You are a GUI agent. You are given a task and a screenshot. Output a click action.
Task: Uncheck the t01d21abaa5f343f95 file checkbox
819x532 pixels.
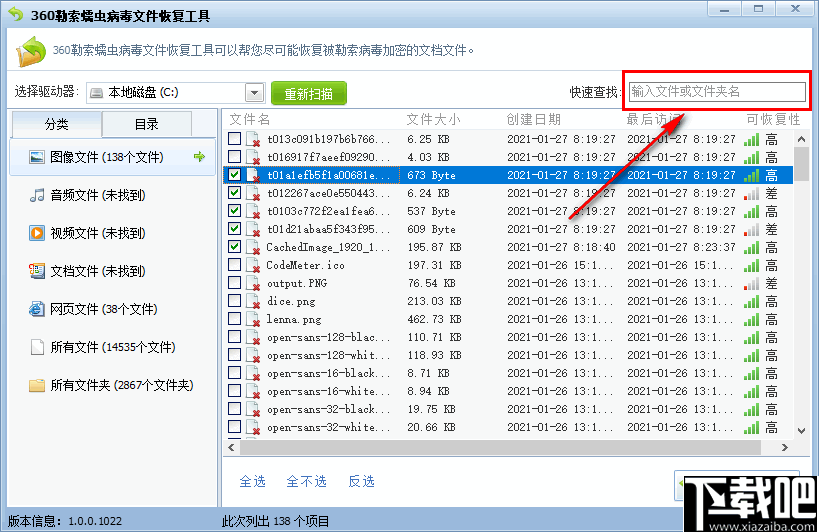235,229
